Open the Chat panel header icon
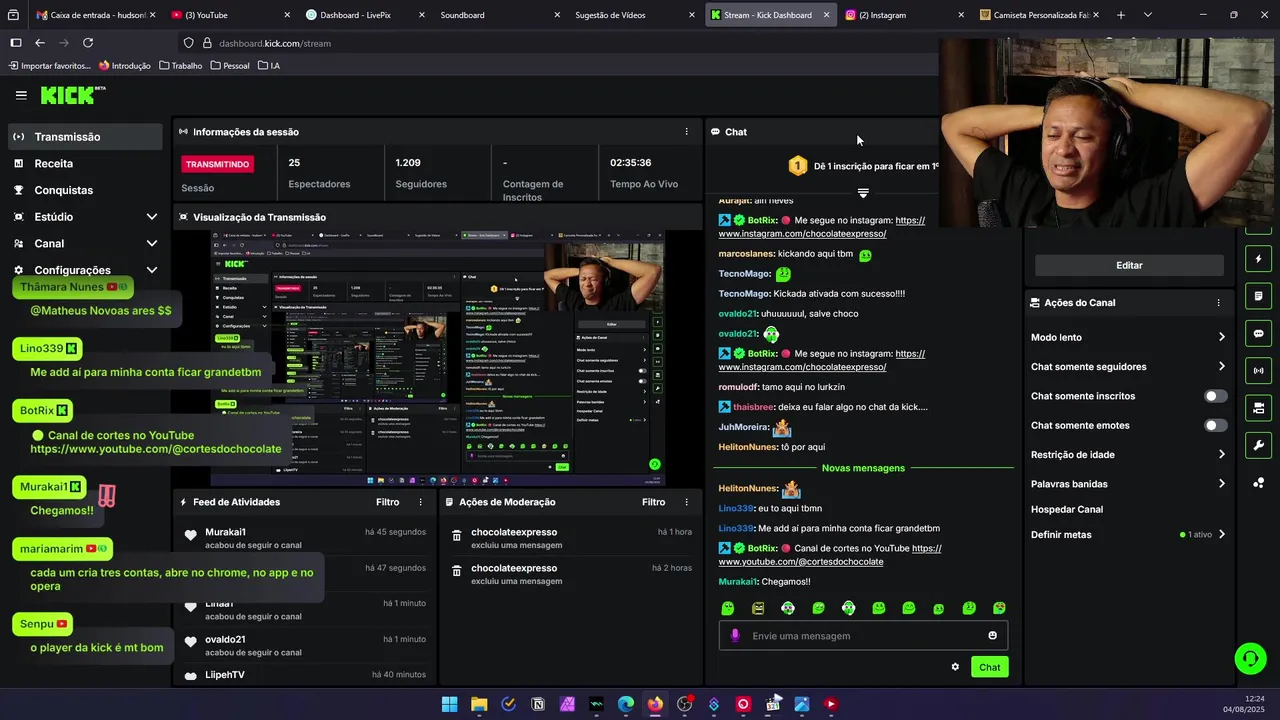Viewport: 1280px width, 720px height. click(x=716, y=132)
